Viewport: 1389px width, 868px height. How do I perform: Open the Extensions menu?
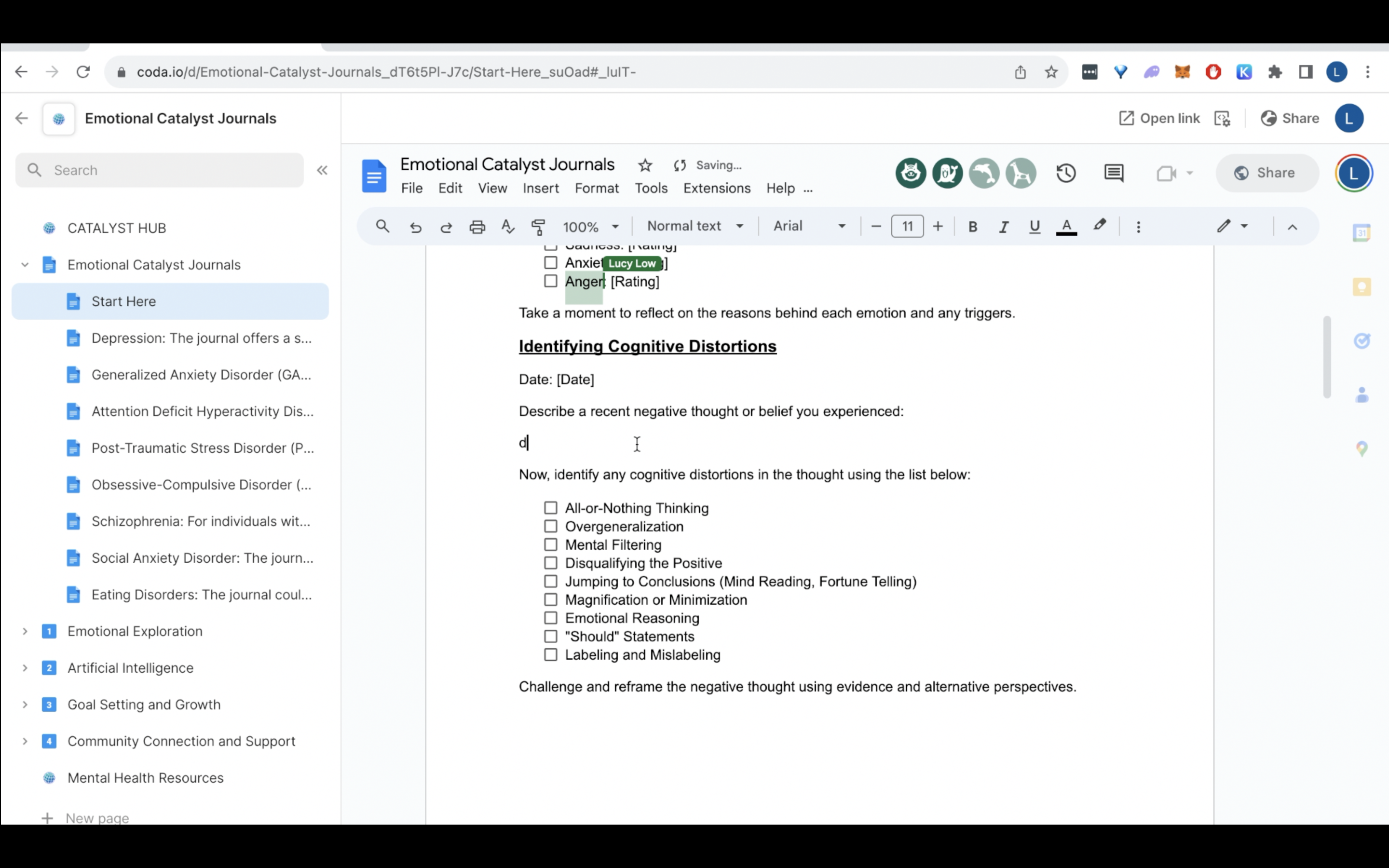click(x=716, y=188)
